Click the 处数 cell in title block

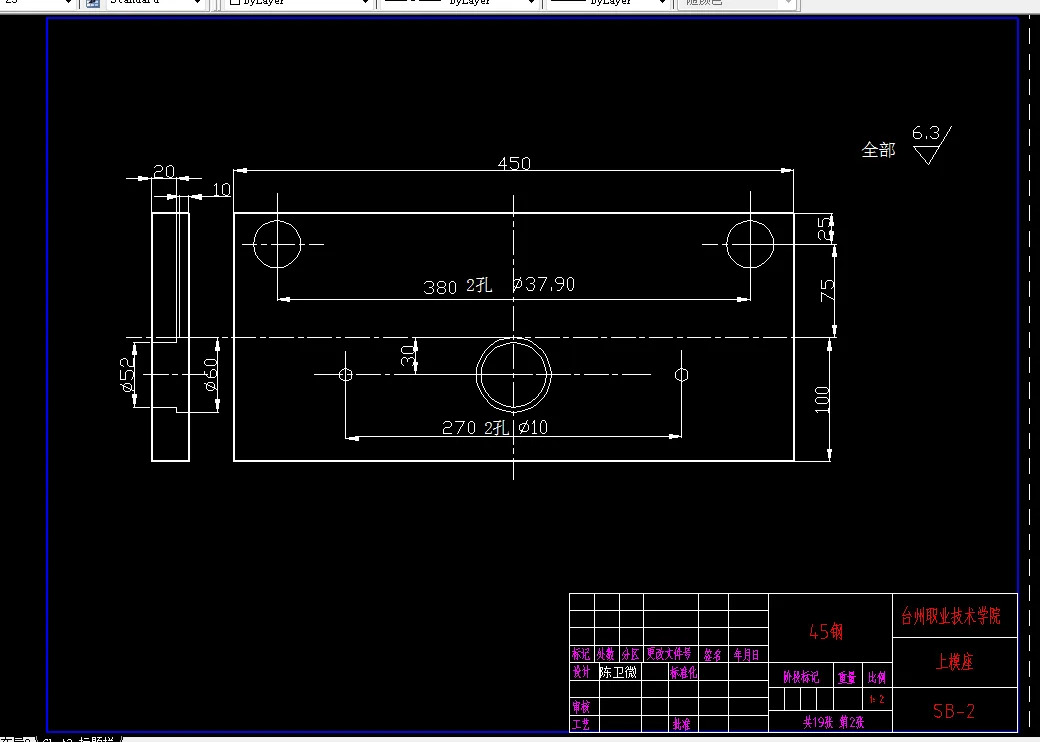click(x=606, y=654)
